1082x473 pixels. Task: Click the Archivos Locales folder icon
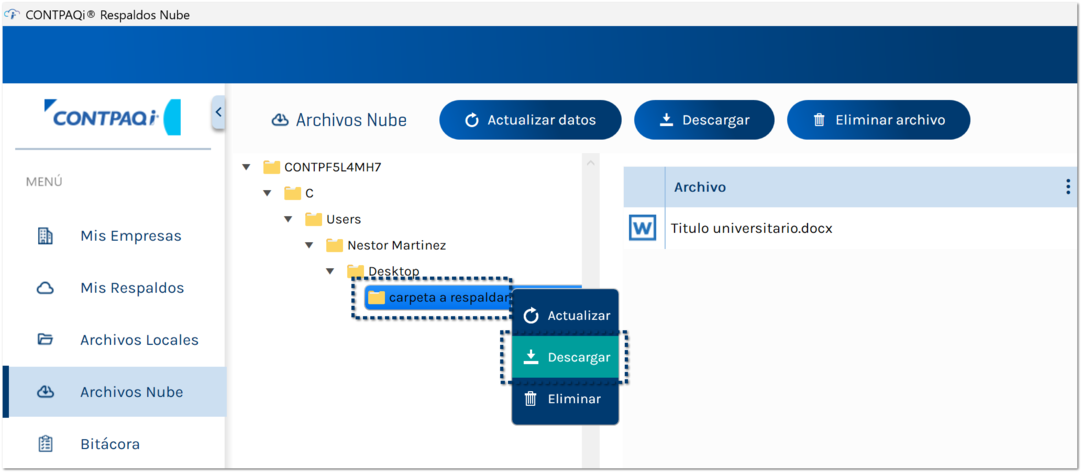pos(45,340)
